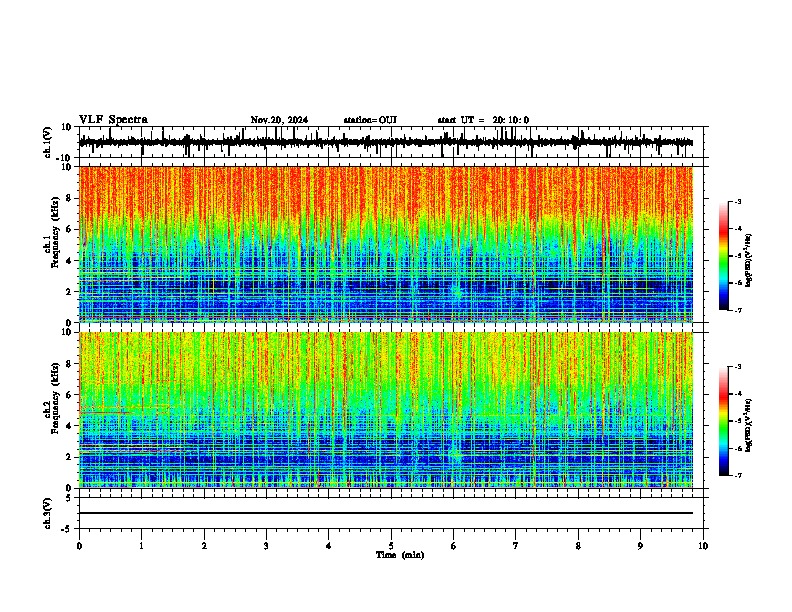Click the flat ch.3 voltage trace line
This screenshot has width=792, height=612.
point(386,513)
